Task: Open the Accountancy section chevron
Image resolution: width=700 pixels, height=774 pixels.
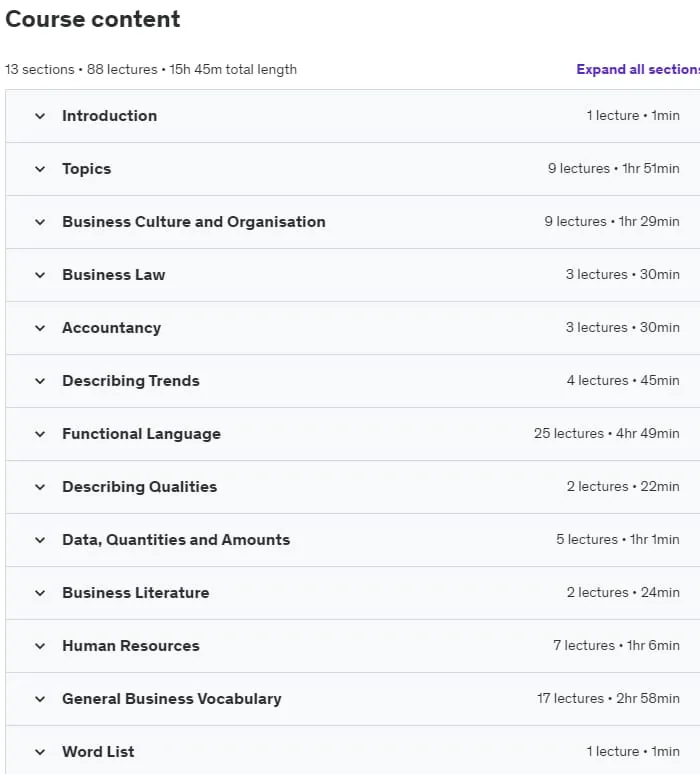Action: [x=40, y=328]
